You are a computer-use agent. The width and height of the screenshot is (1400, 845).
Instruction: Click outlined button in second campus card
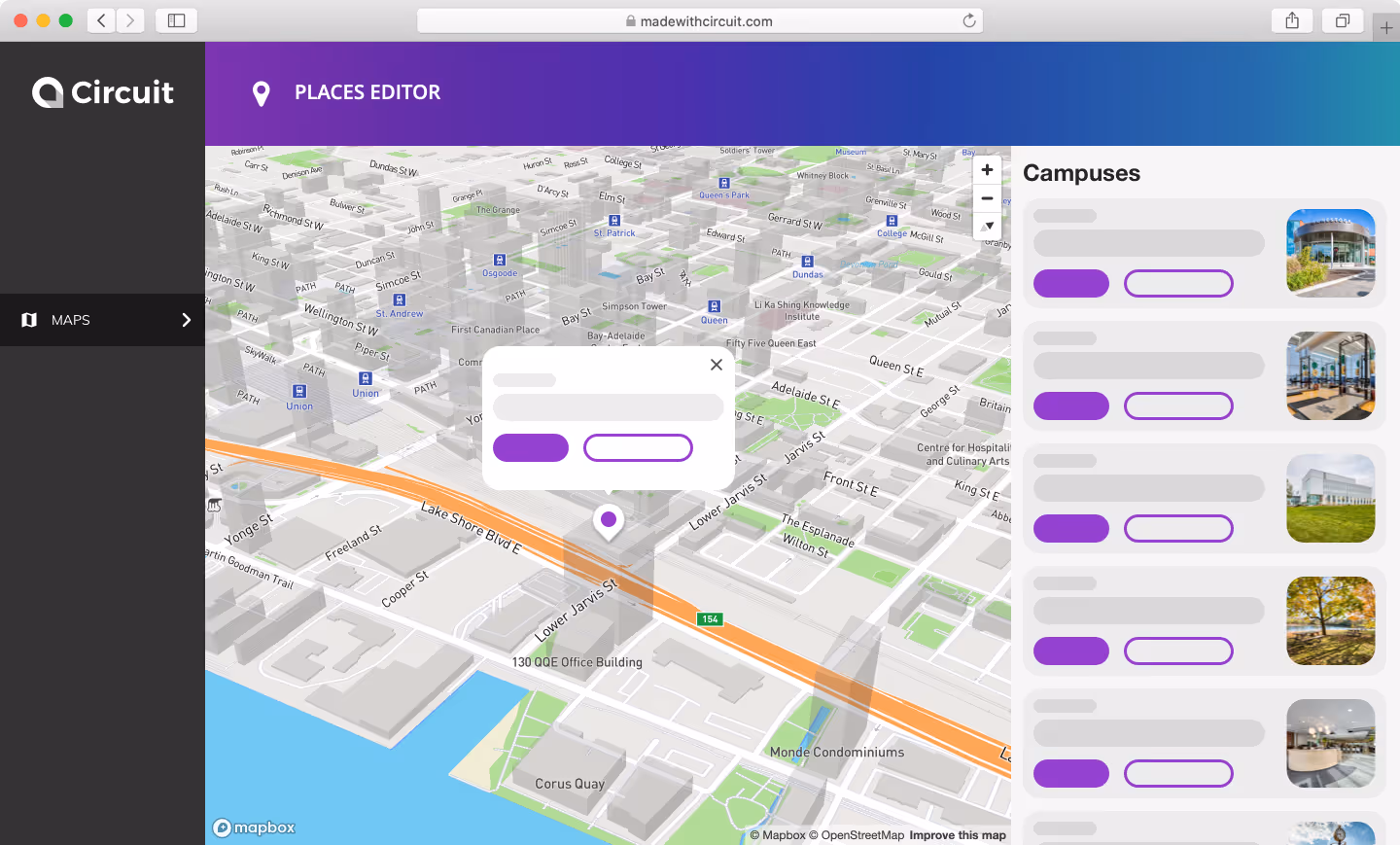point(1178,405)
